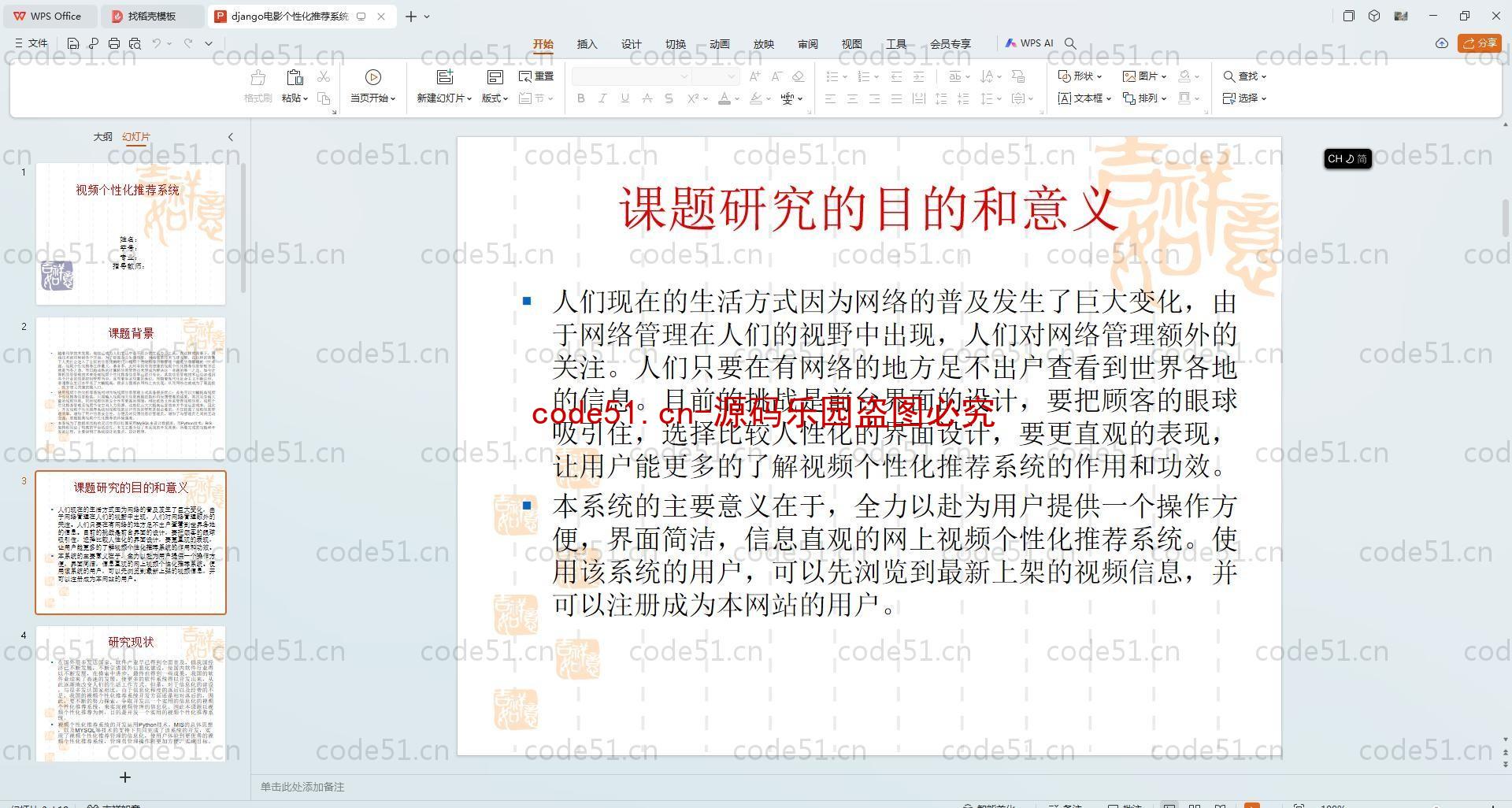Open new tab plus button in title bar
1512x808 pixels.
(x=411, y=16)
